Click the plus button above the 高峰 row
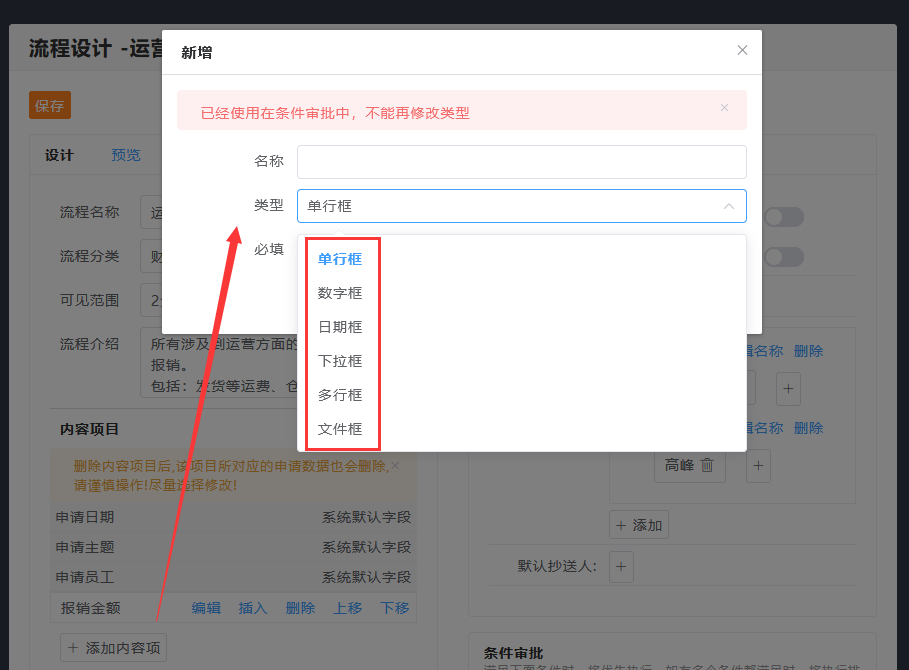909x670 pixels. [788, 388]
